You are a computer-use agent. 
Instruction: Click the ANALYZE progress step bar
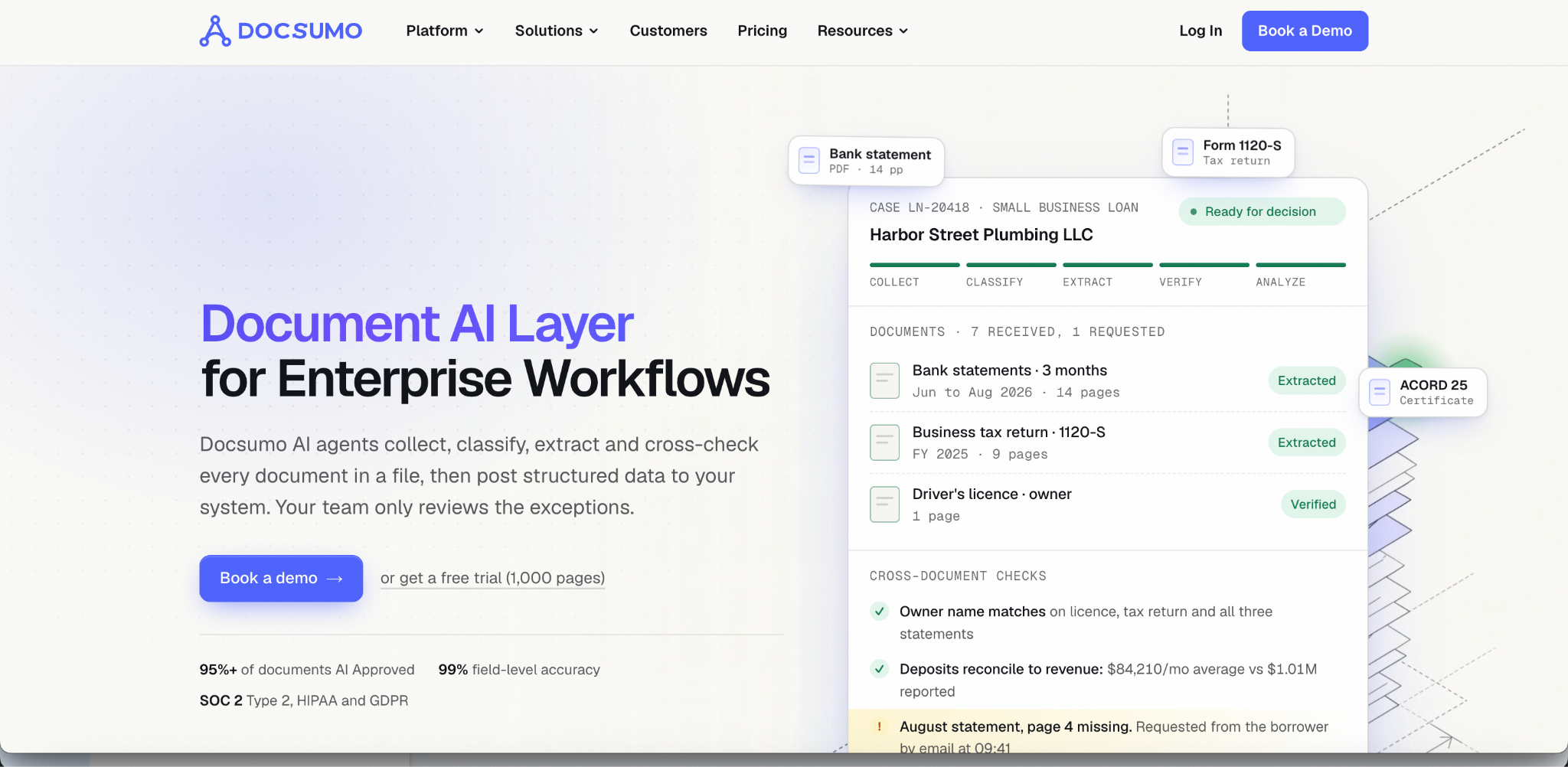click(1301, 265)
